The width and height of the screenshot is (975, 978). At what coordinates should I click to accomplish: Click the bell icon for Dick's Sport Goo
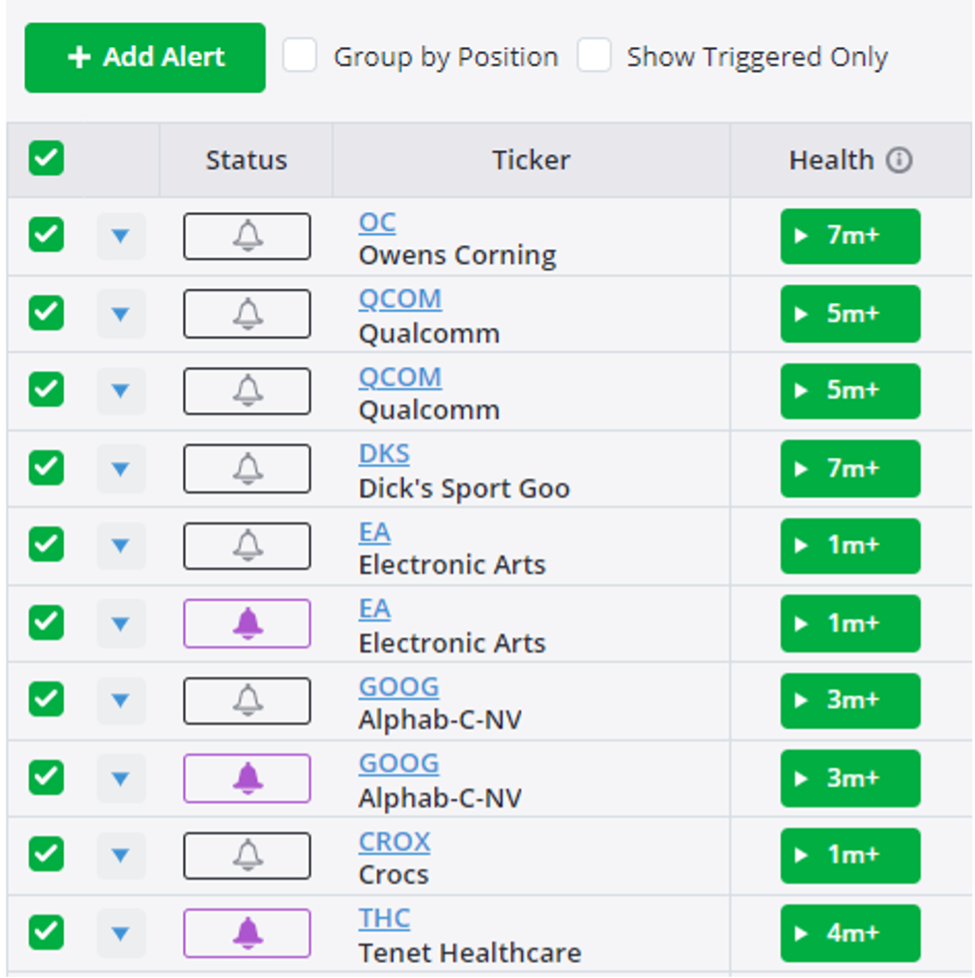247,468
